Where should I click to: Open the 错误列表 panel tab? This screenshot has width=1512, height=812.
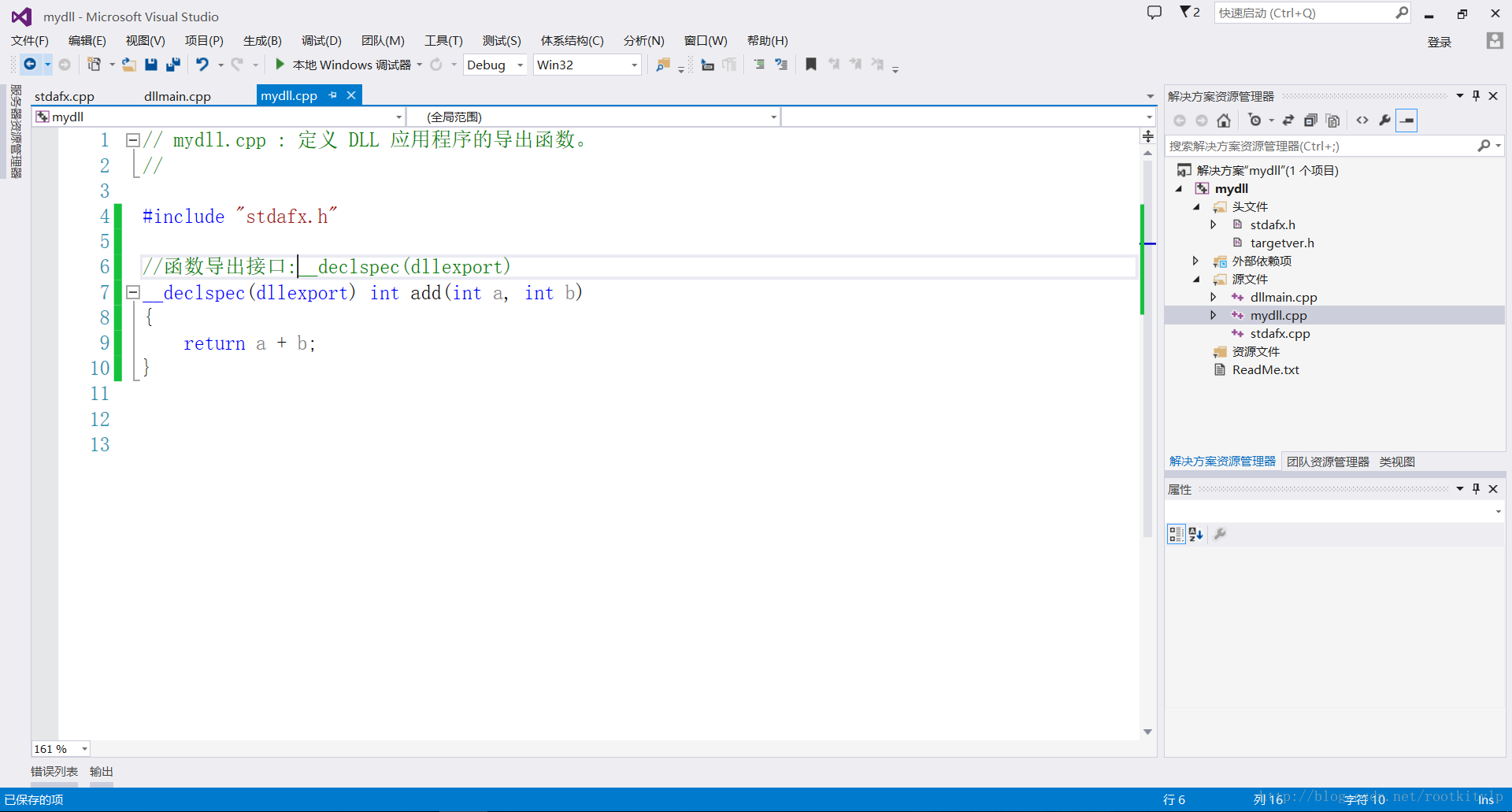pyautogui.click(x=54, y=772)
